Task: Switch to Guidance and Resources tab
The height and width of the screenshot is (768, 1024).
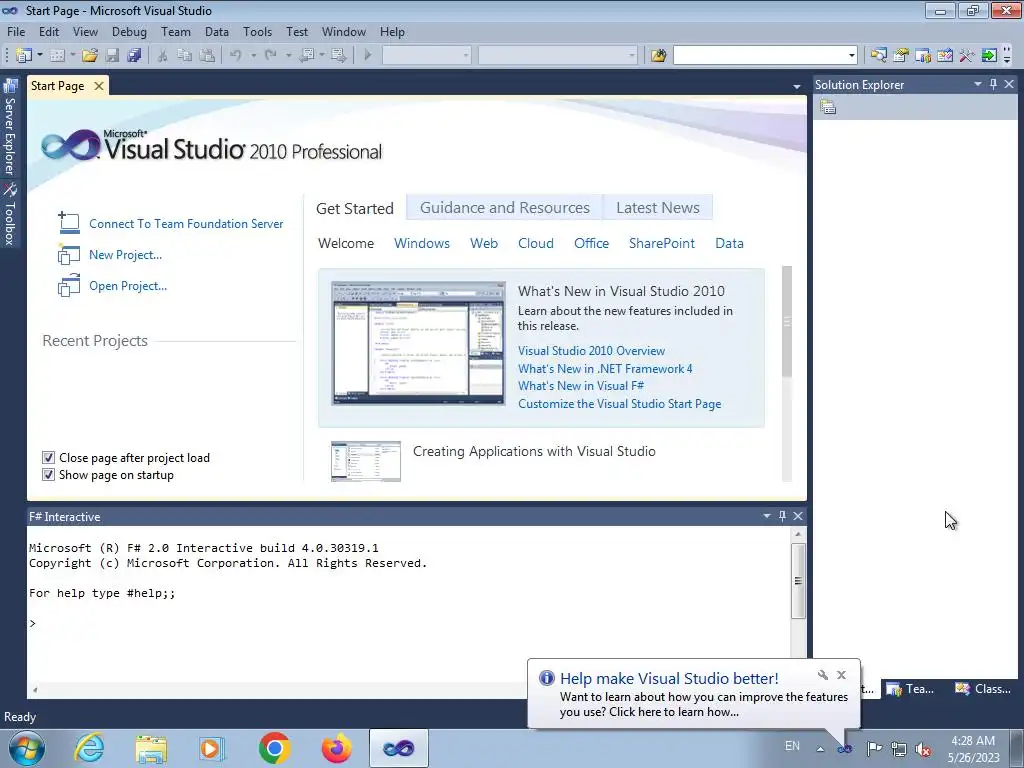Action: click(504, 208)
